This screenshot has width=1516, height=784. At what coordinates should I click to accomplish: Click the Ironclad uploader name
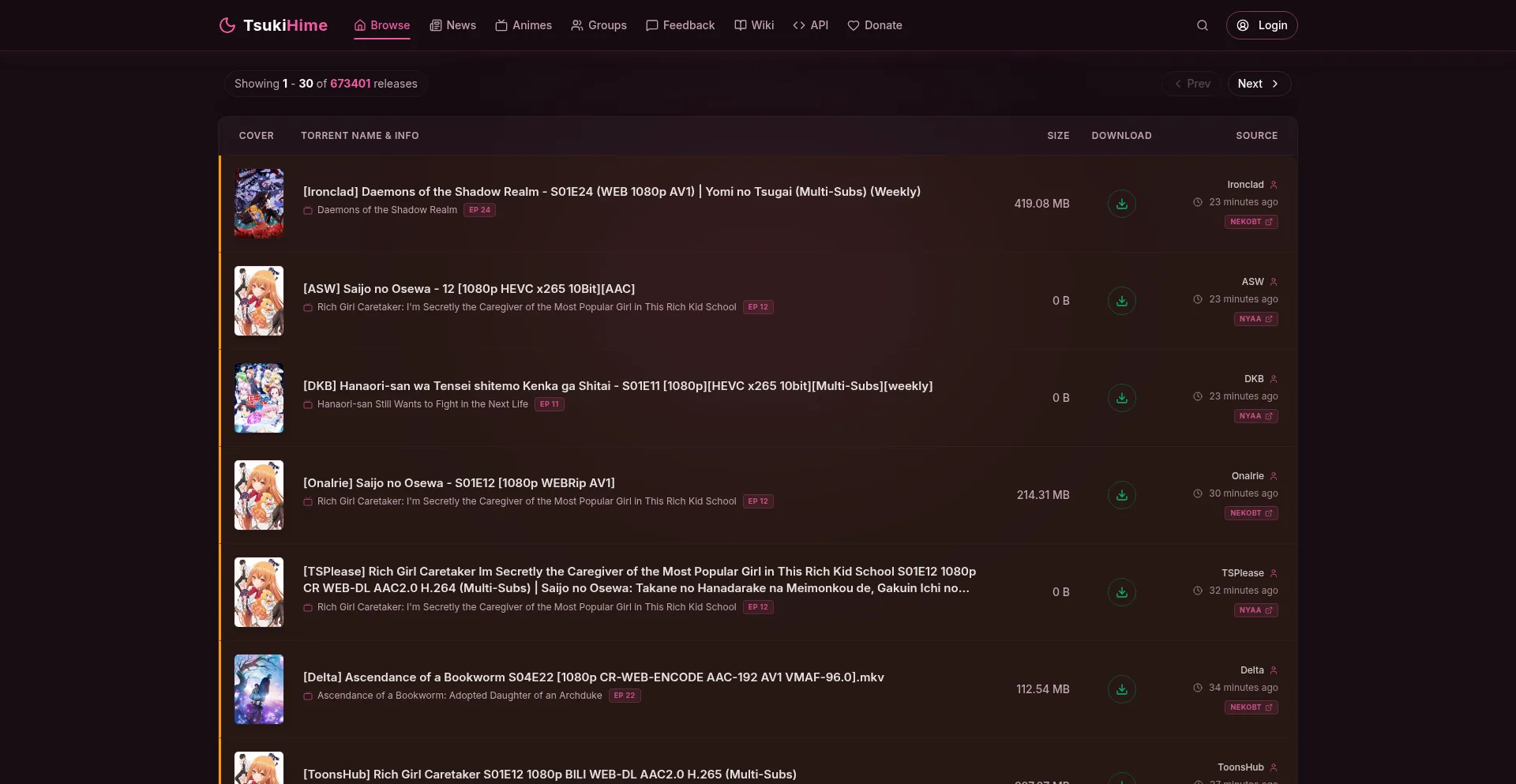click(x=1245, y=185)
